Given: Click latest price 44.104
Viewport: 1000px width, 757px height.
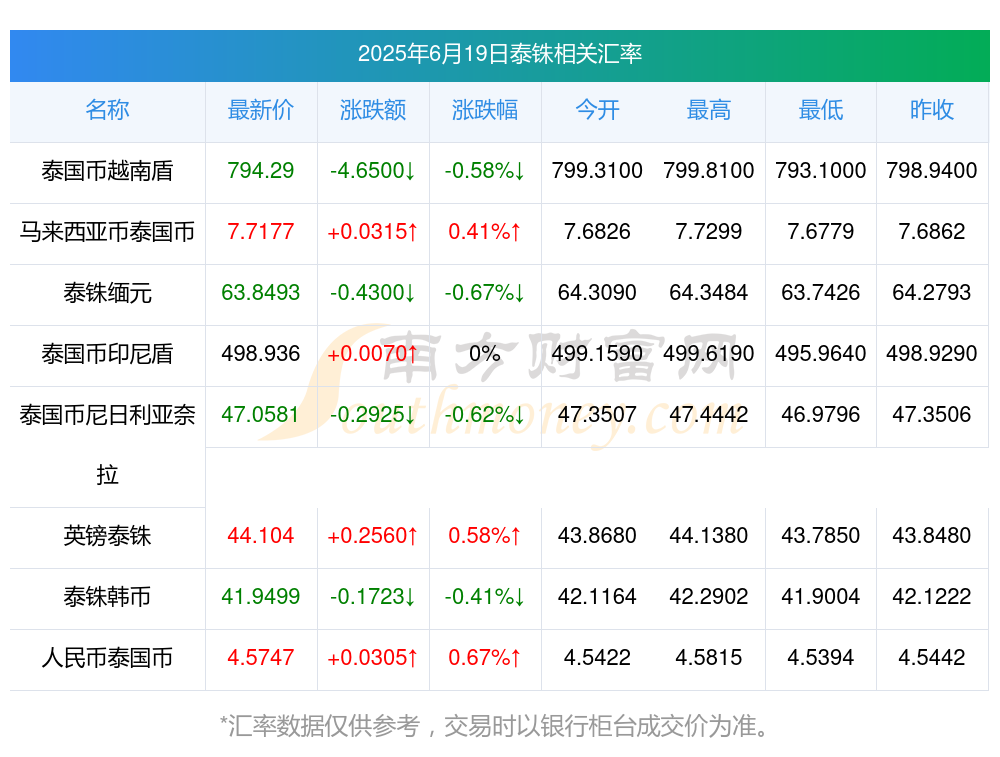Looking at the screenshot, I should (x=261, y=536).
